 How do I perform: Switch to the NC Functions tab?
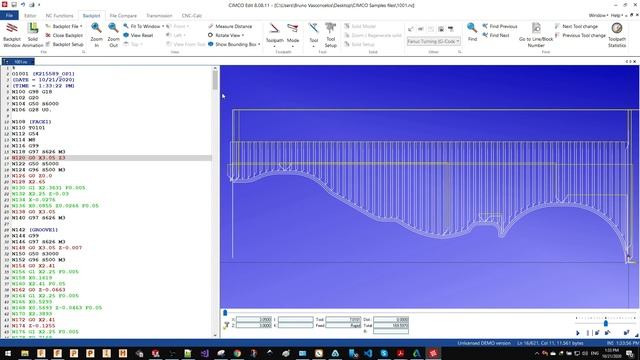click(59, 16)
